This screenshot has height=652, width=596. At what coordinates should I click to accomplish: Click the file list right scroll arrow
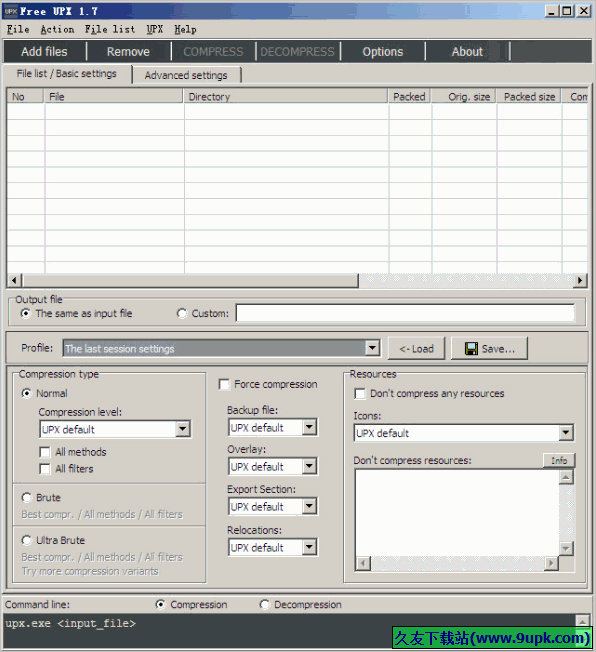[579, 280]
